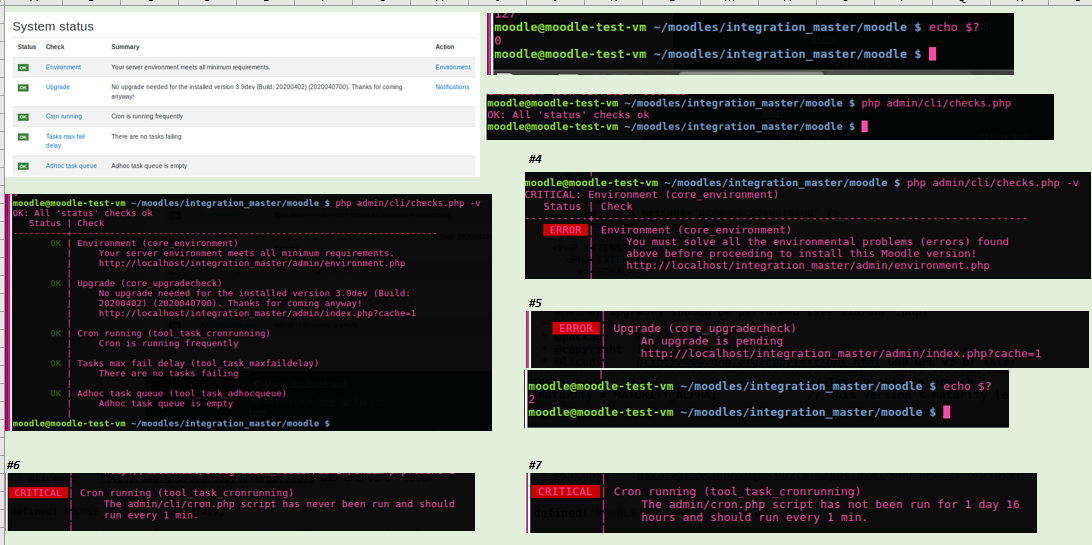Image resolution: width=1092 pixels, height=545 pixels.
Task: Click the OK badge in the Cron running row
Action: point(23,116)
